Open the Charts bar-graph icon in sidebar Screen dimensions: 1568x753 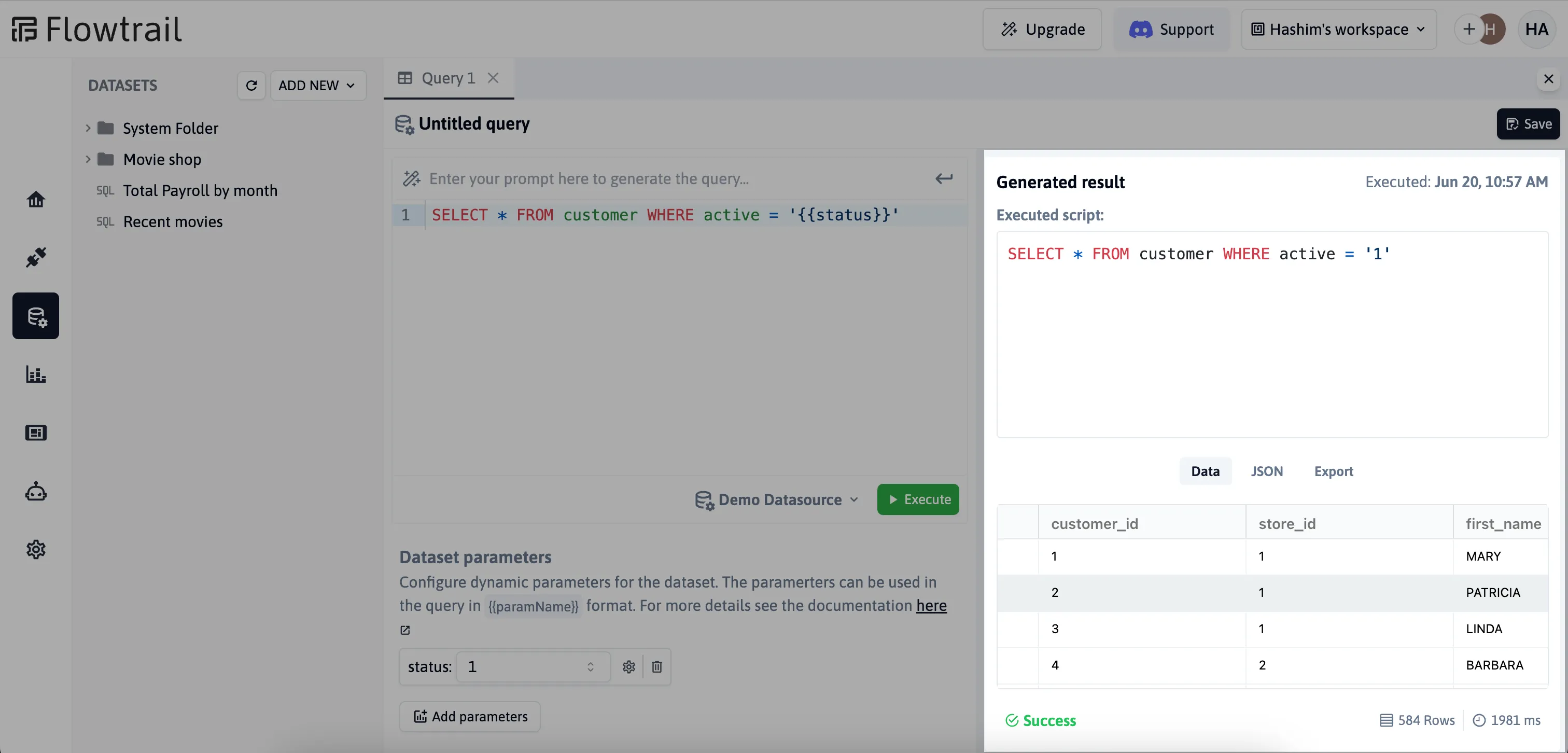[x=35, y=374]
